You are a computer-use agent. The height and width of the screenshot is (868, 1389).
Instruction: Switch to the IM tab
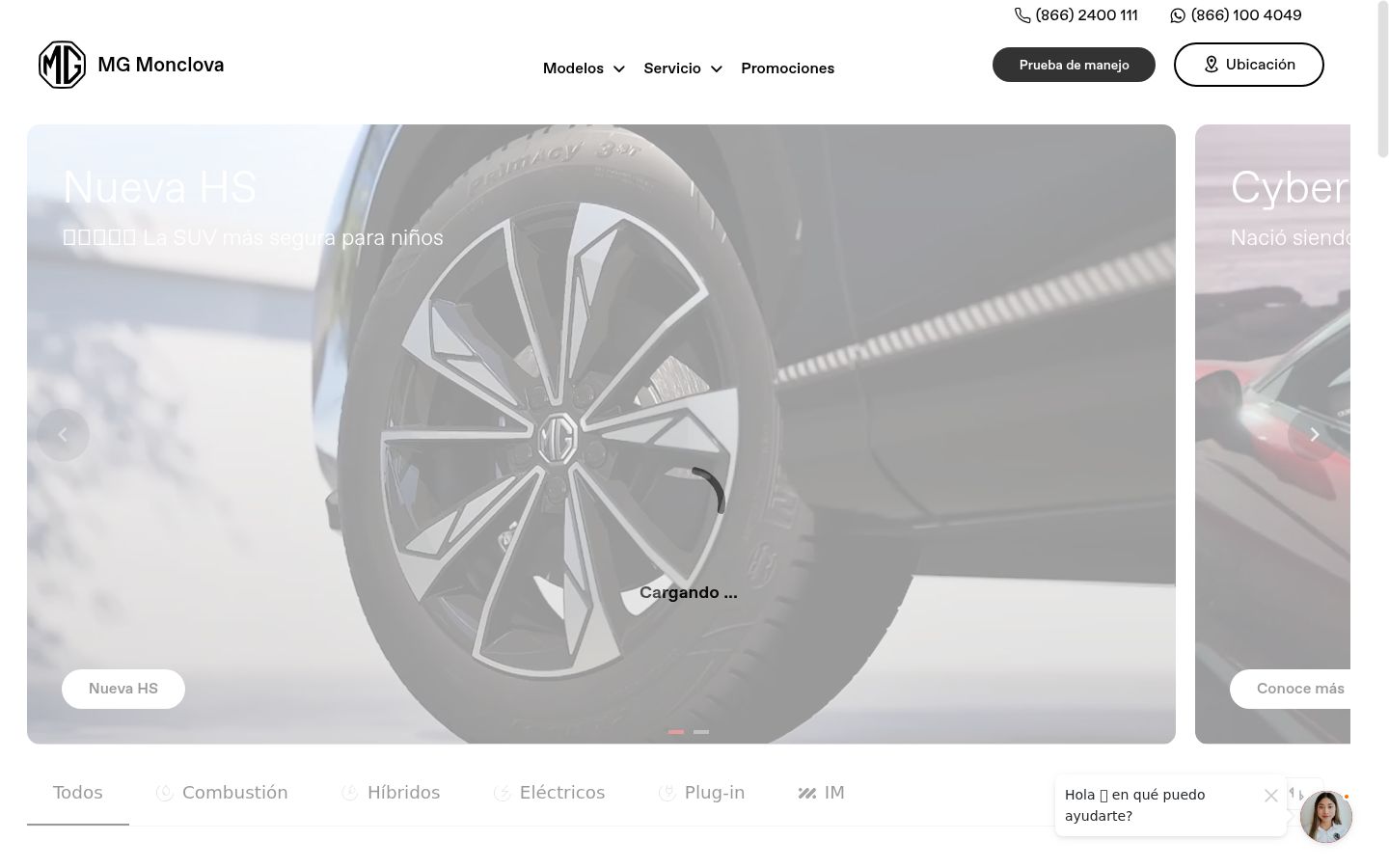coord(822,793)
